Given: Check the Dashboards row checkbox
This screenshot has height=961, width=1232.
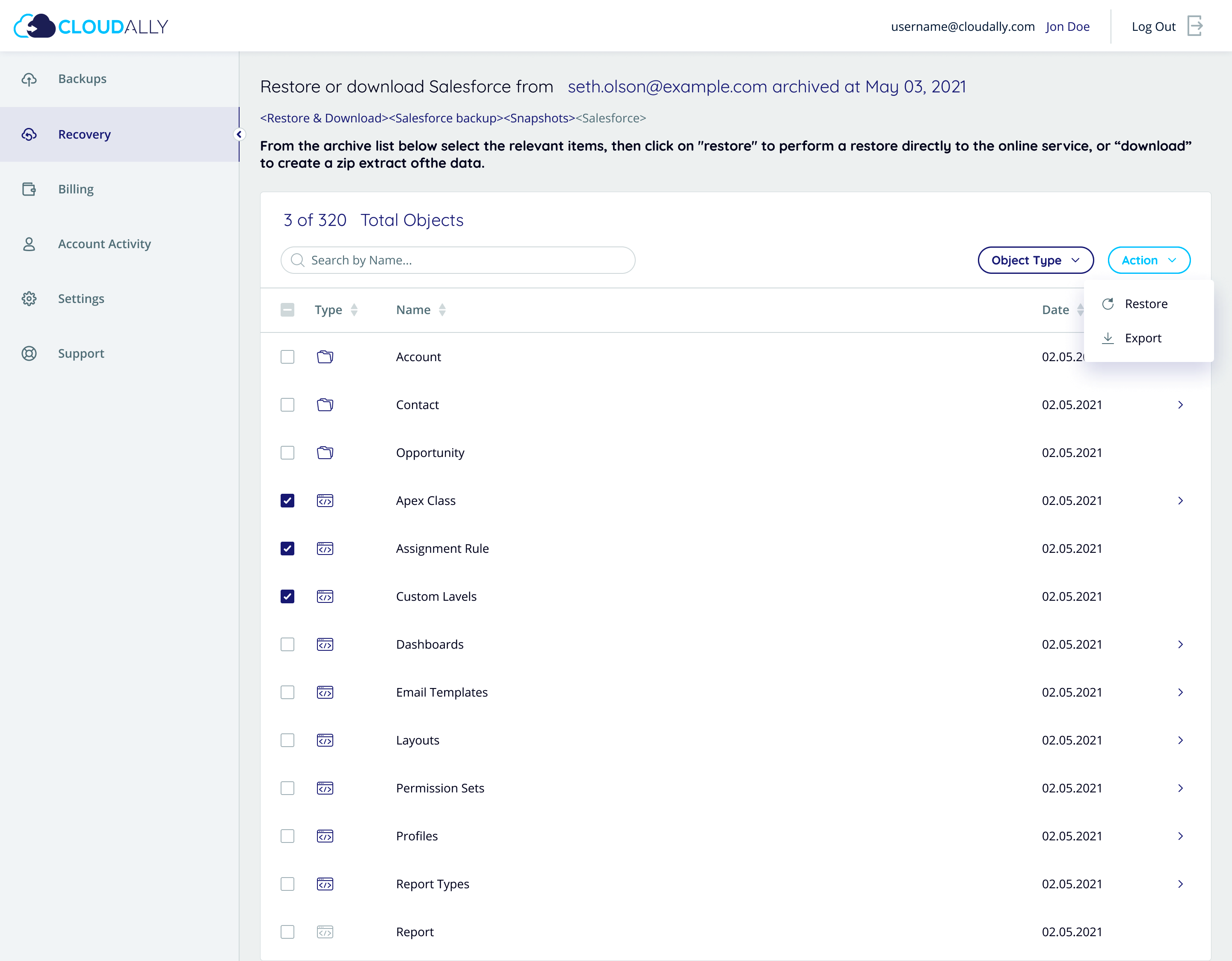Looking at the screenshot, I should 287,644.
